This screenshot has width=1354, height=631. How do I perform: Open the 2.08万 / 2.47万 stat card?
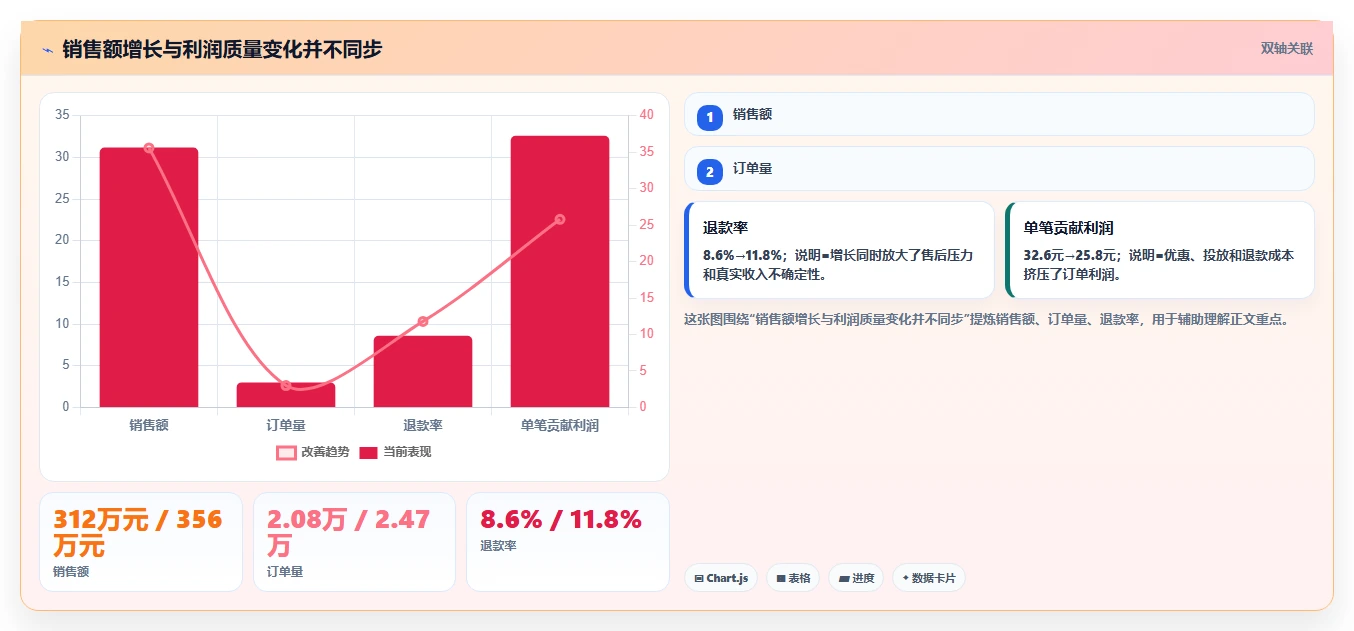355,542
